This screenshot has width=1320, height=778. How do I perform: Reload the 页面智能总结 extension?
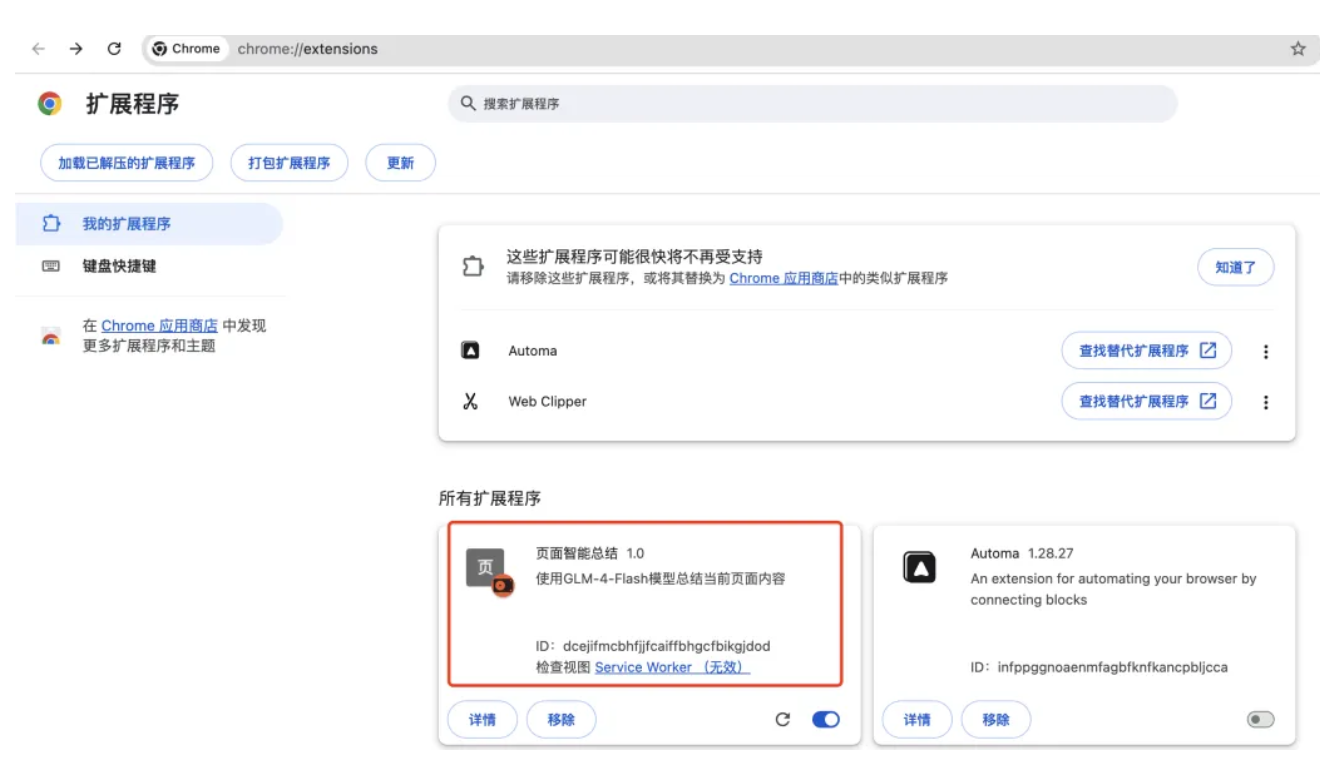[x=783, y=719]
